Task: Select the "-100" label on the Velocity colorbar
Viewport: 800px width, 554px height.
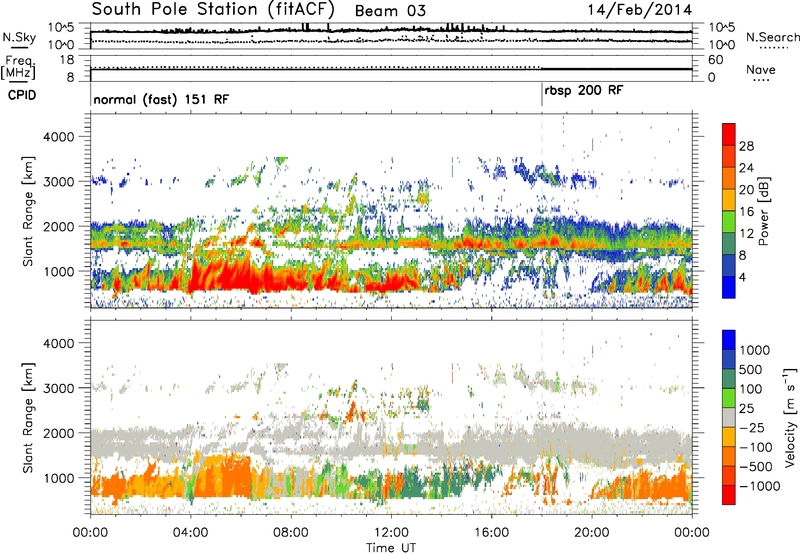Action: tap(756, 447)
